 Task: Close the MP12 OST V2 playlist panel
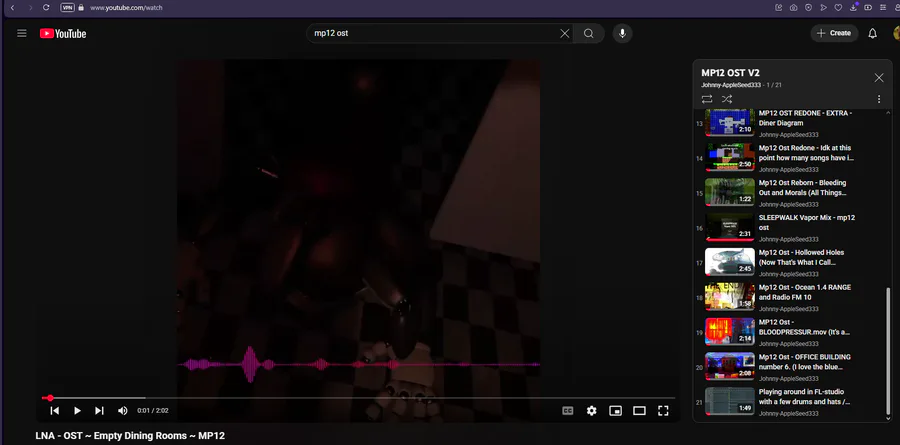(879, 78)
